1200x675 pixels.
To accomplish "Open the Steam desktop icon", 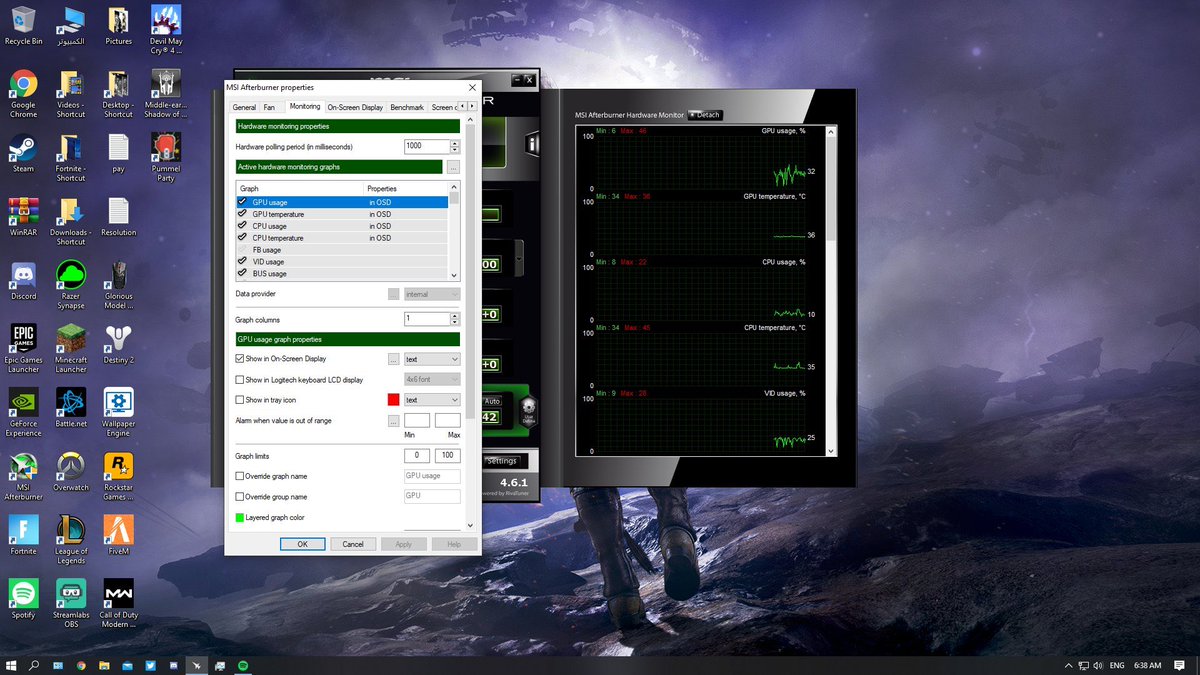I will (23, 154).
